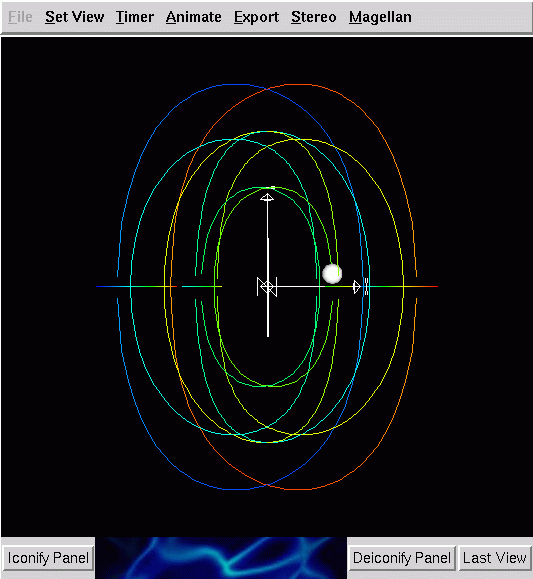The height and width of the screenshot is (579, 533).
Task: Click the right-pointing arrowhead on the horizontal axis
Action: tap(356, 287)
